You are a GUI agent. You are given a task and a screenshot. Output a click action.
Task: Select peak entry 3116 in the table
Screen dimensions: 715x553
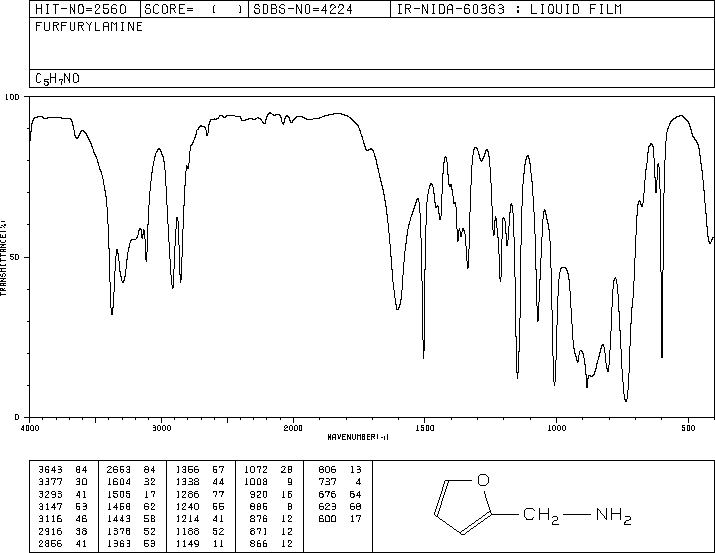pos(50,519)
